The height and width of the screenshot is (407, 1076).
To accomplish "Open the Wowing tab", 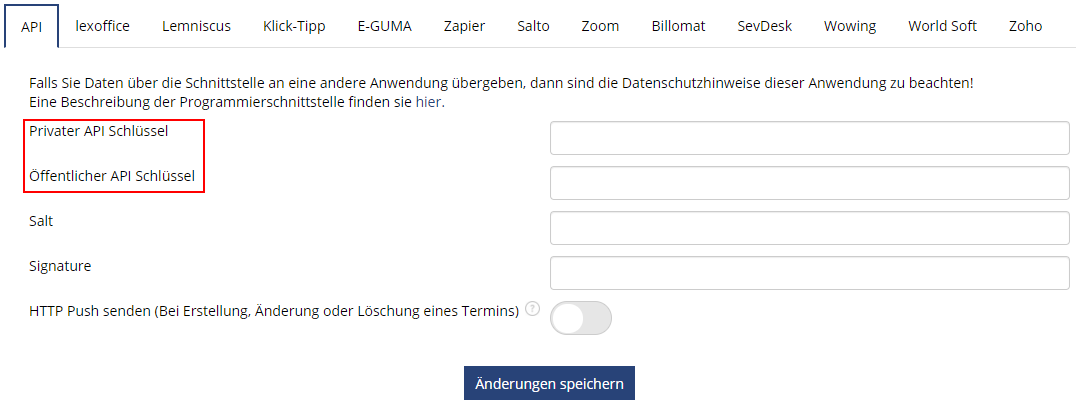I will tap(850, 26).
